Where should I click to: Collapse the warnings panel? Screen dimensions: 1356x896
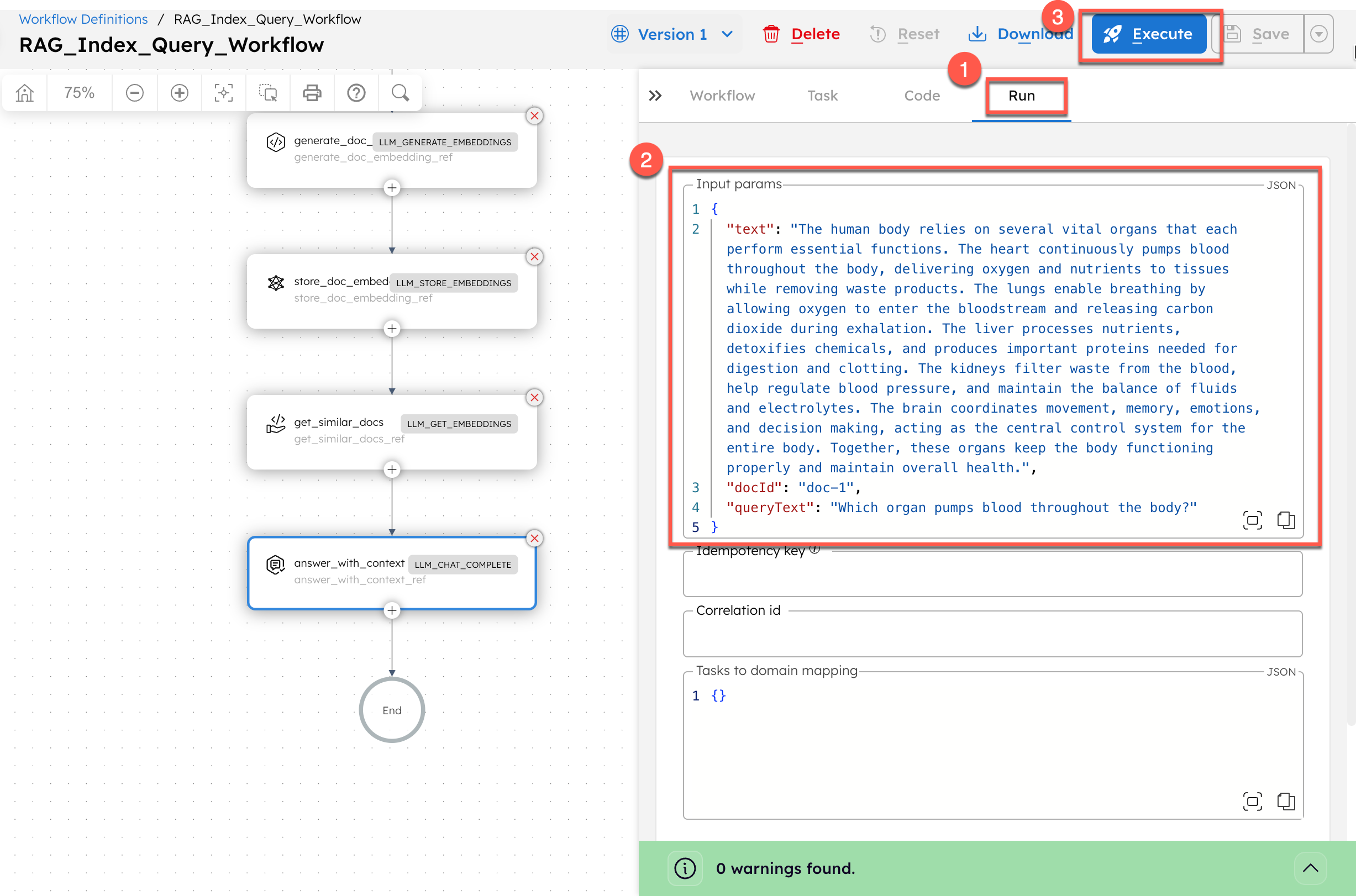[x=1311, y=868]
